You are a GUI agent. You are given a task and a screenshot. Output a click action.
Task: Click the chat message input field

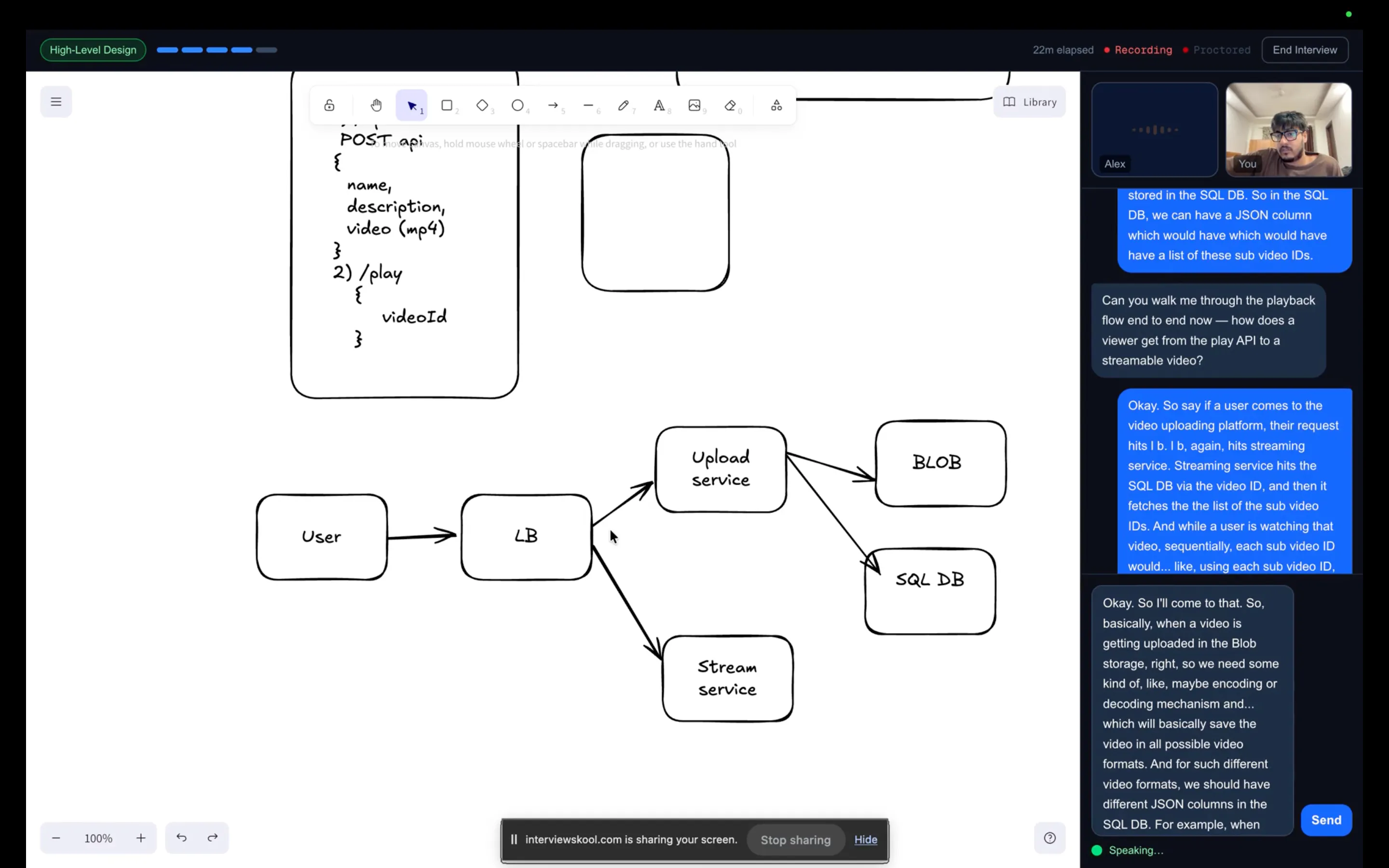click(1192, 711)
